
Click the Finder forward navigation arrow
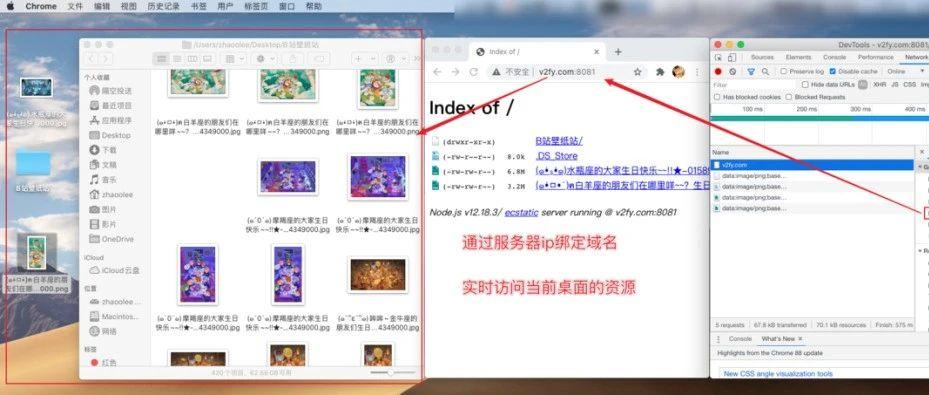tap(105, 59)
